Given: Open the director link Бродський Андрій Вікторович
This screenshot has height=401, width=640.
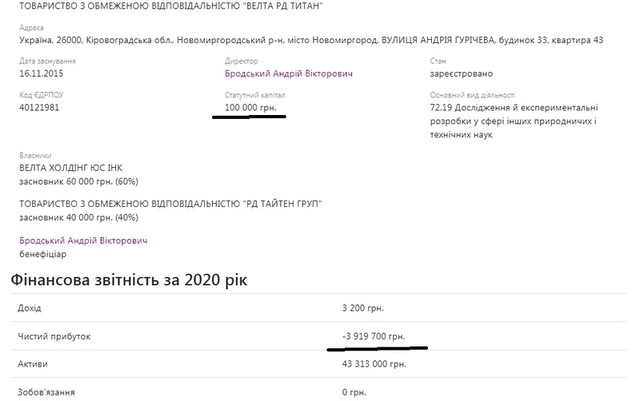Looking at the screenshot, I should pos(289,74).
